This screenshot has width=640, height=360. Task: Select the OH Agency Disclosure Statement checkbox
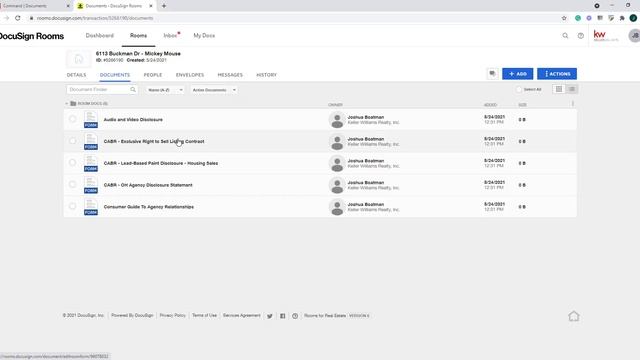tap(72, 184)
